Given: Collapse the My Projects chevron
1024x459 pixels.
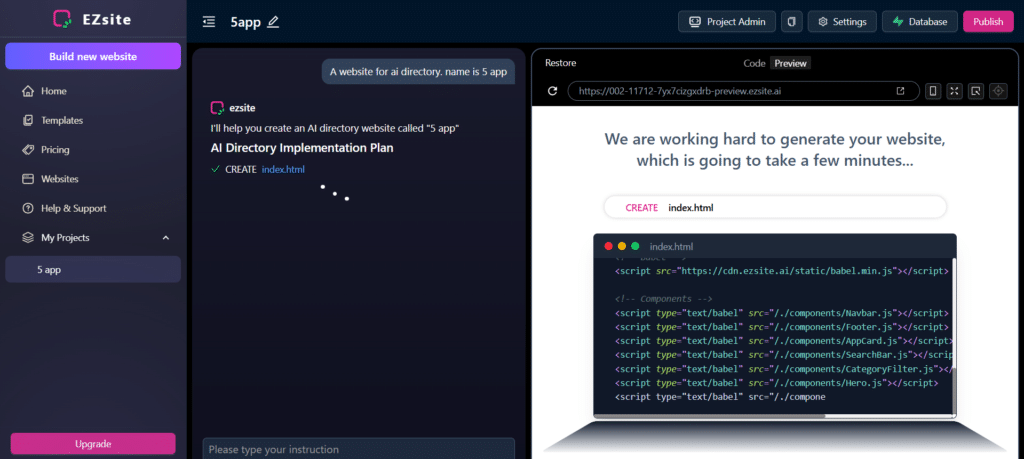Looking at the screenshot, I should pos(166,238).
